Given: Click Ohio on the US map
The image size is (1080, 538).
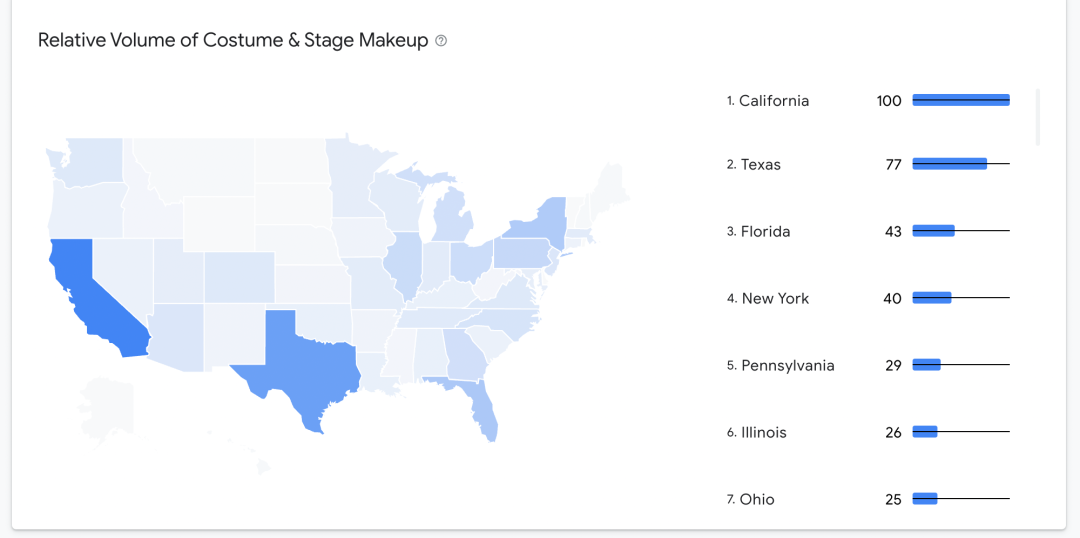Looking at the screenshot, I should pyautogui.click(x=468, y=262).
